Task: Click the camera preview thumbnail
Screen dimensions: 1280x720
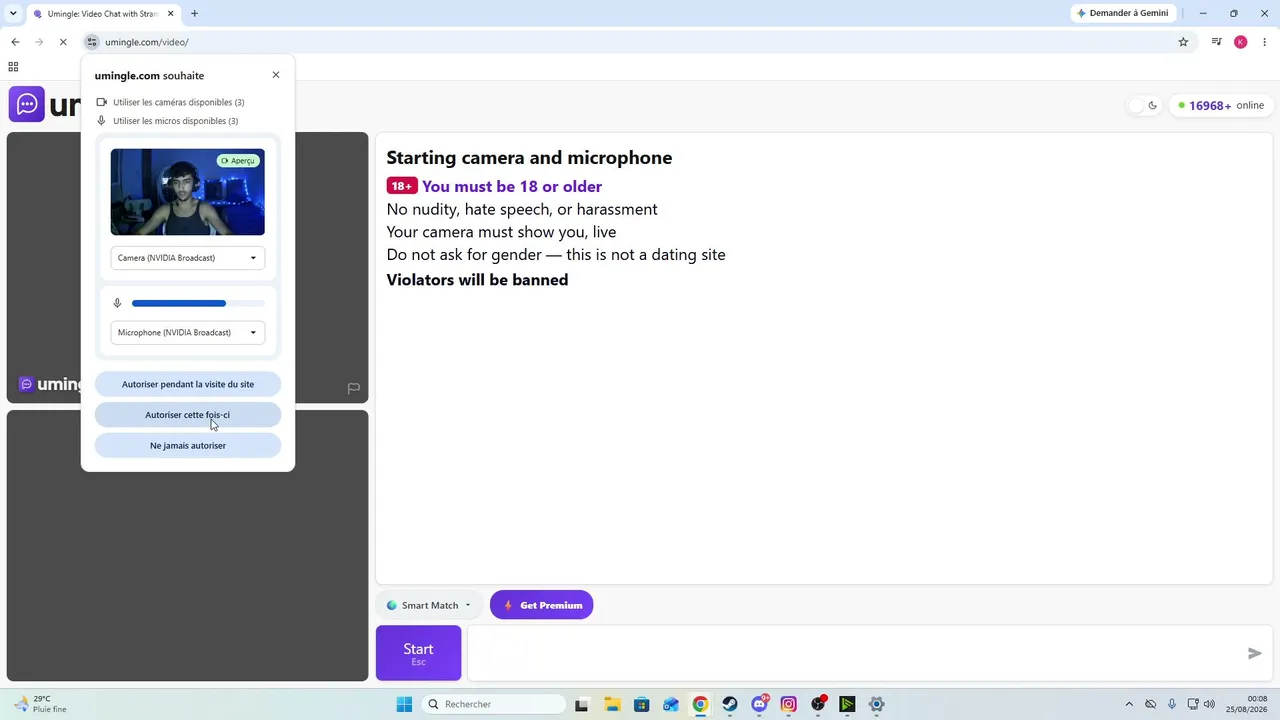Action: pos(188,192)
